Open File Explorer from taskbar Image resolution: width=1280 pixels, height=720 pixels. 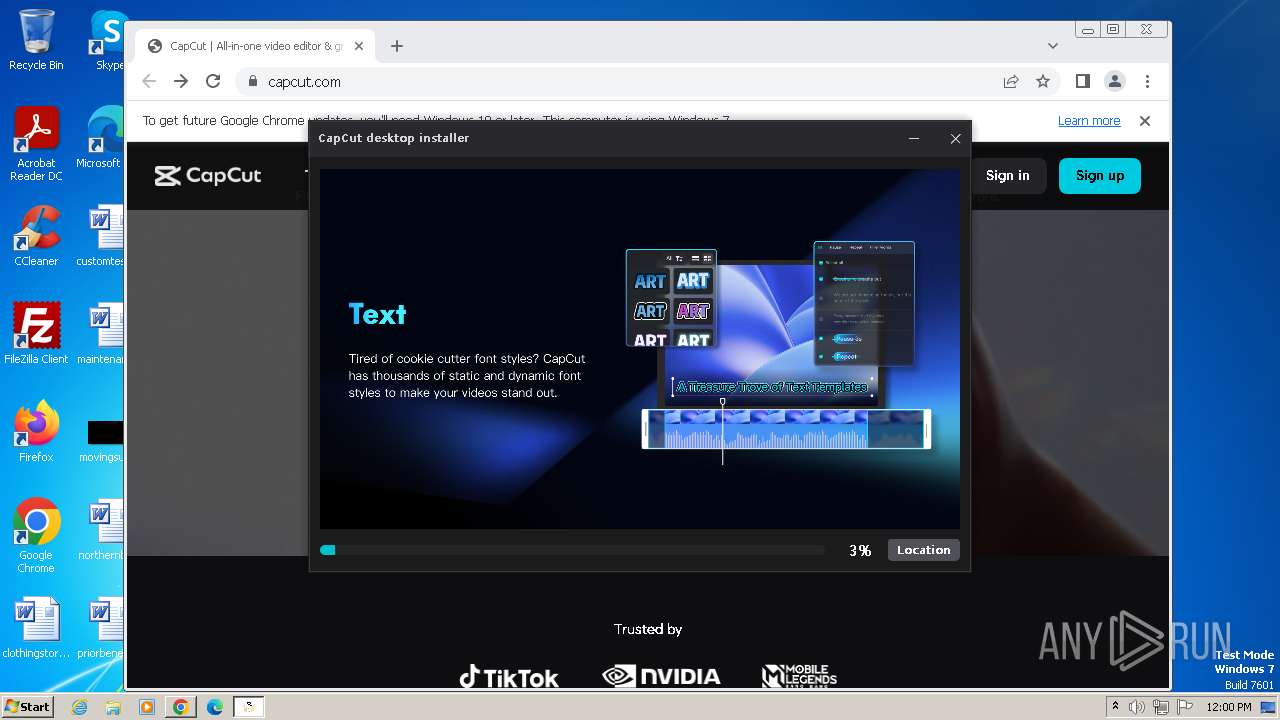tap(113, 707)
